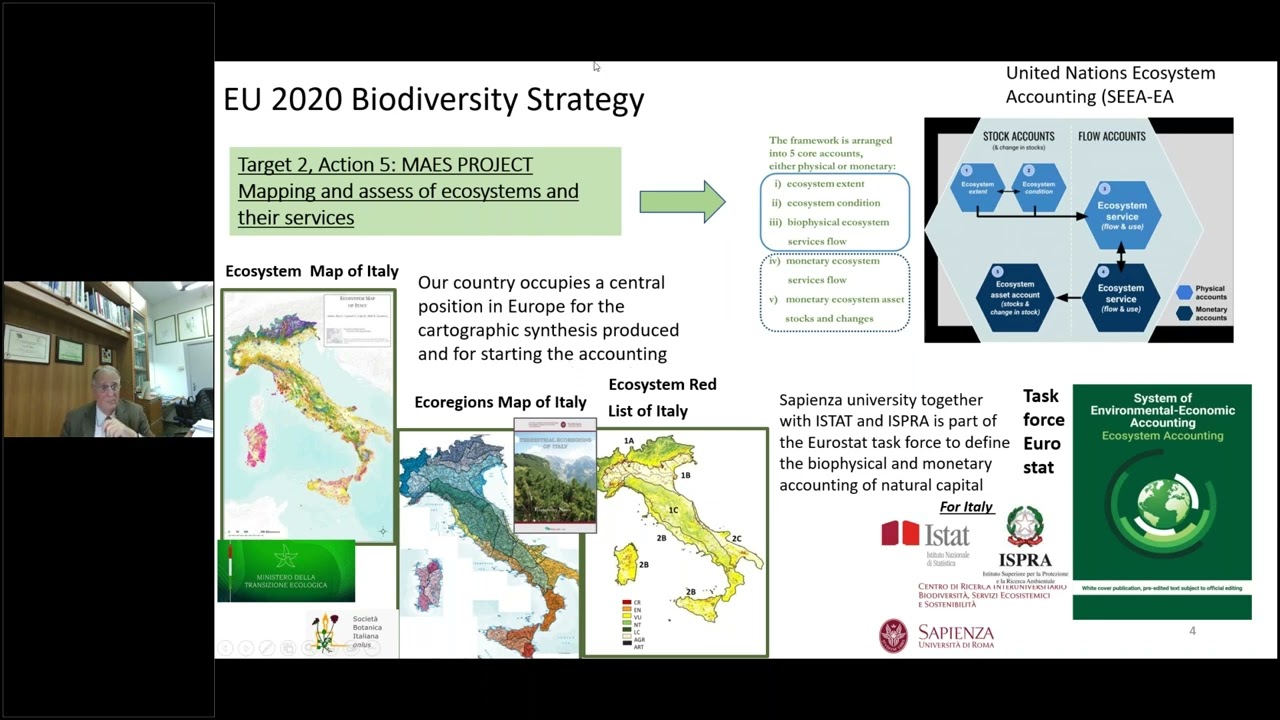Screen dimensions: 1280x720
Task: Click the CR to ART red list colour legend
Action: [631, 625]
